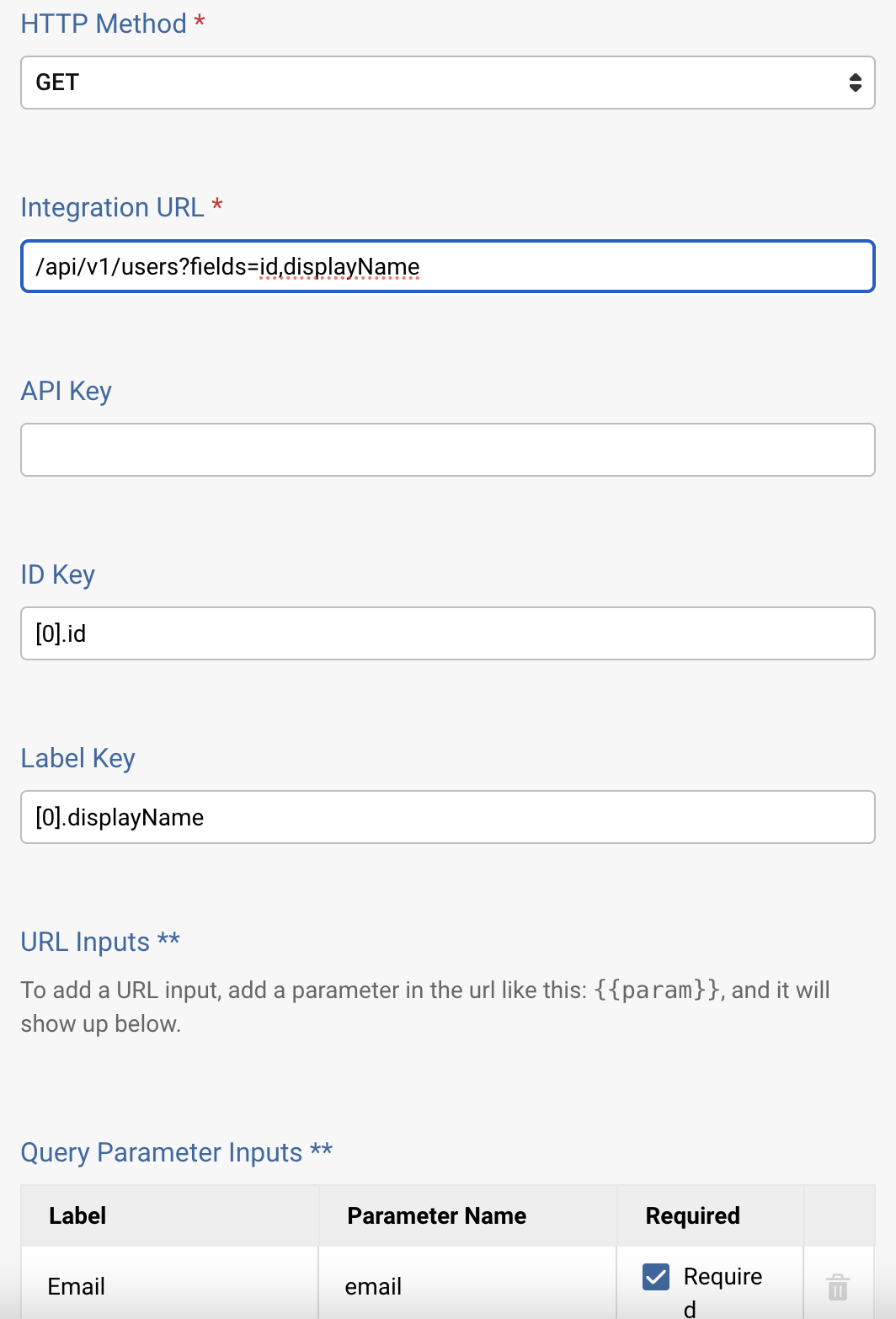The width and height of the screenshot is (896, 1319).
Task: Click the Integration URL field label
Action: [x=112, y=207]
